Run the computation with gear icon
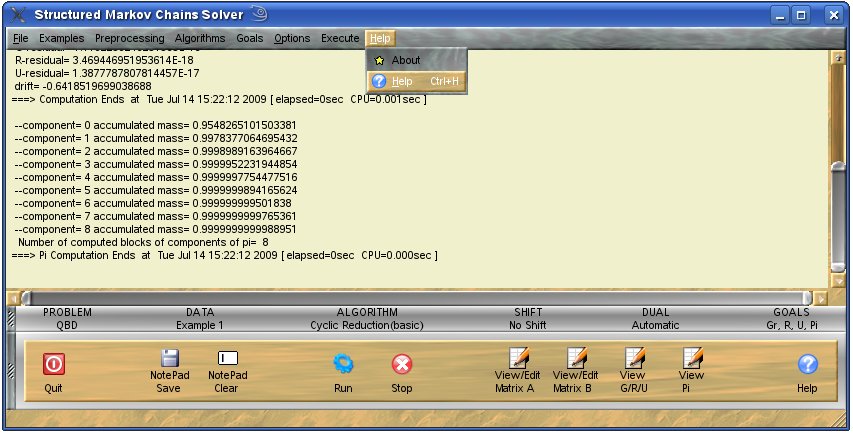Viewport: 853px width, 433px height. tap(343, 364)
